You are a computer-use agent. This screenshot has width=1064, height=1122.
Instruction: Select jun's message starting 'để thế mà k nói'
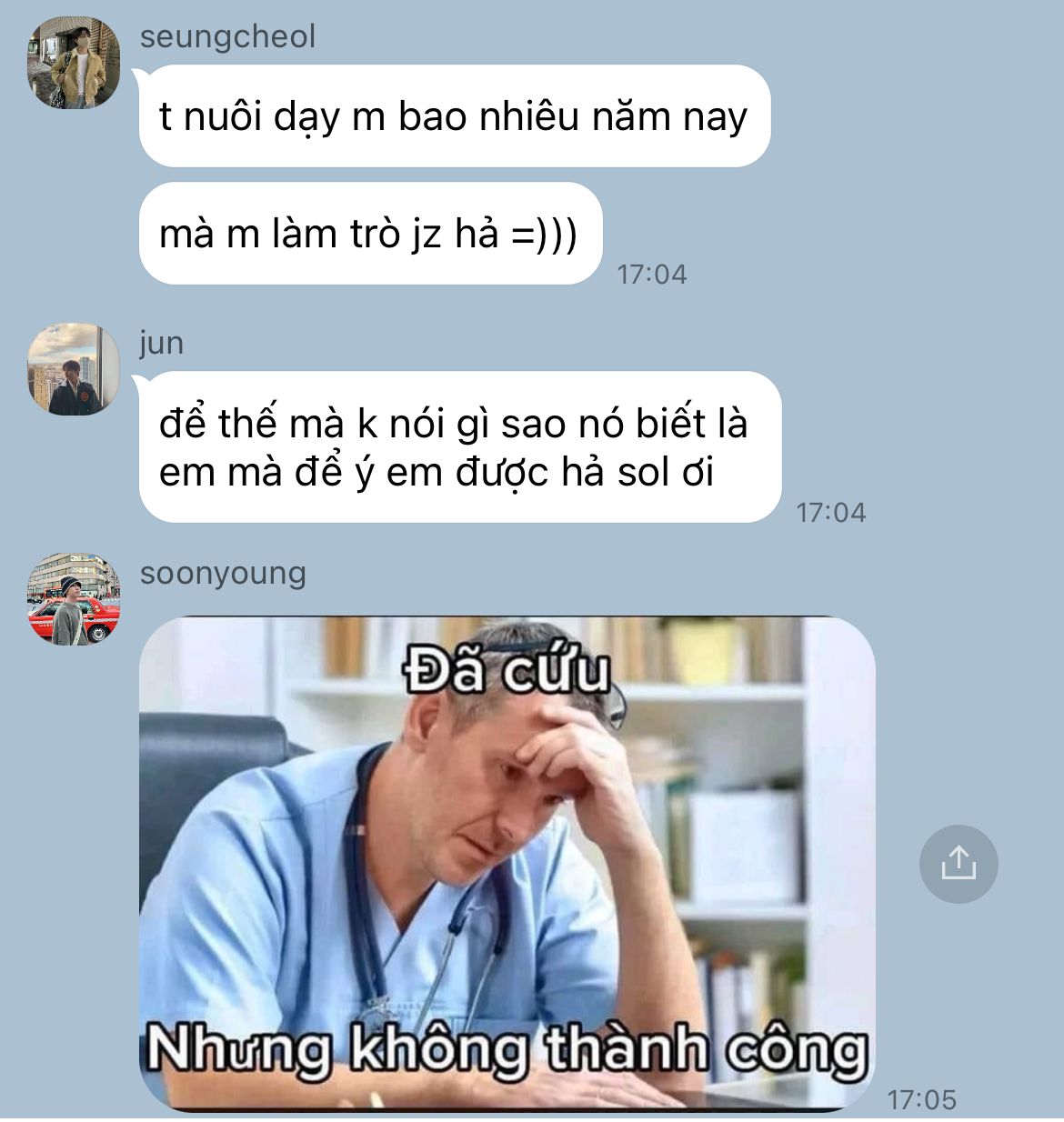pos(460,447)
